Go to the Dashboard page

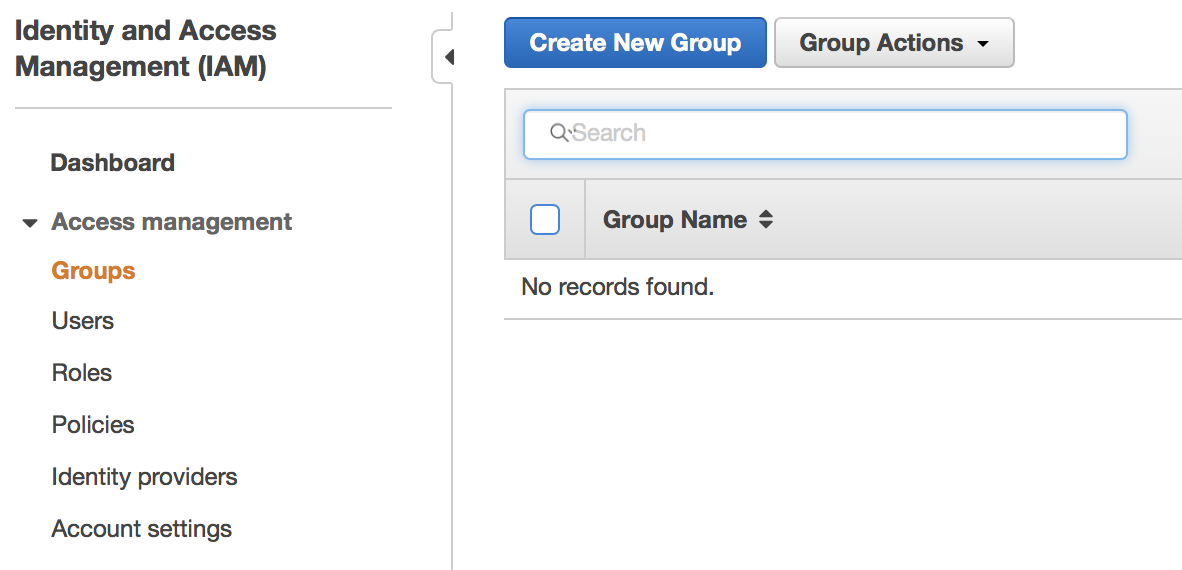[113, 163]
